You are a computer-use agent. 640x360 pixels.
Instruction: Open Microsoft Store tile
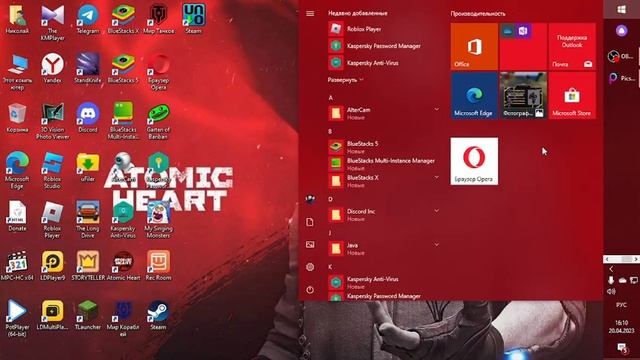point(572,96)
